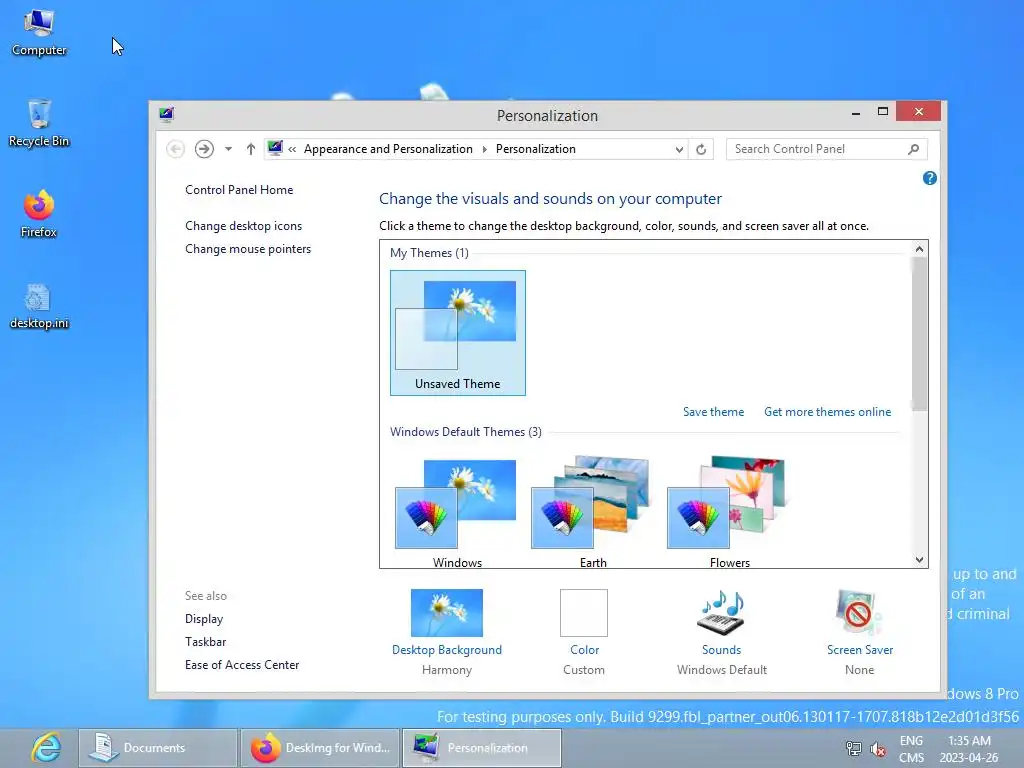Minimize the Personalization window
The width and height of the screenshot is (1024, 768).
point(856,112)
